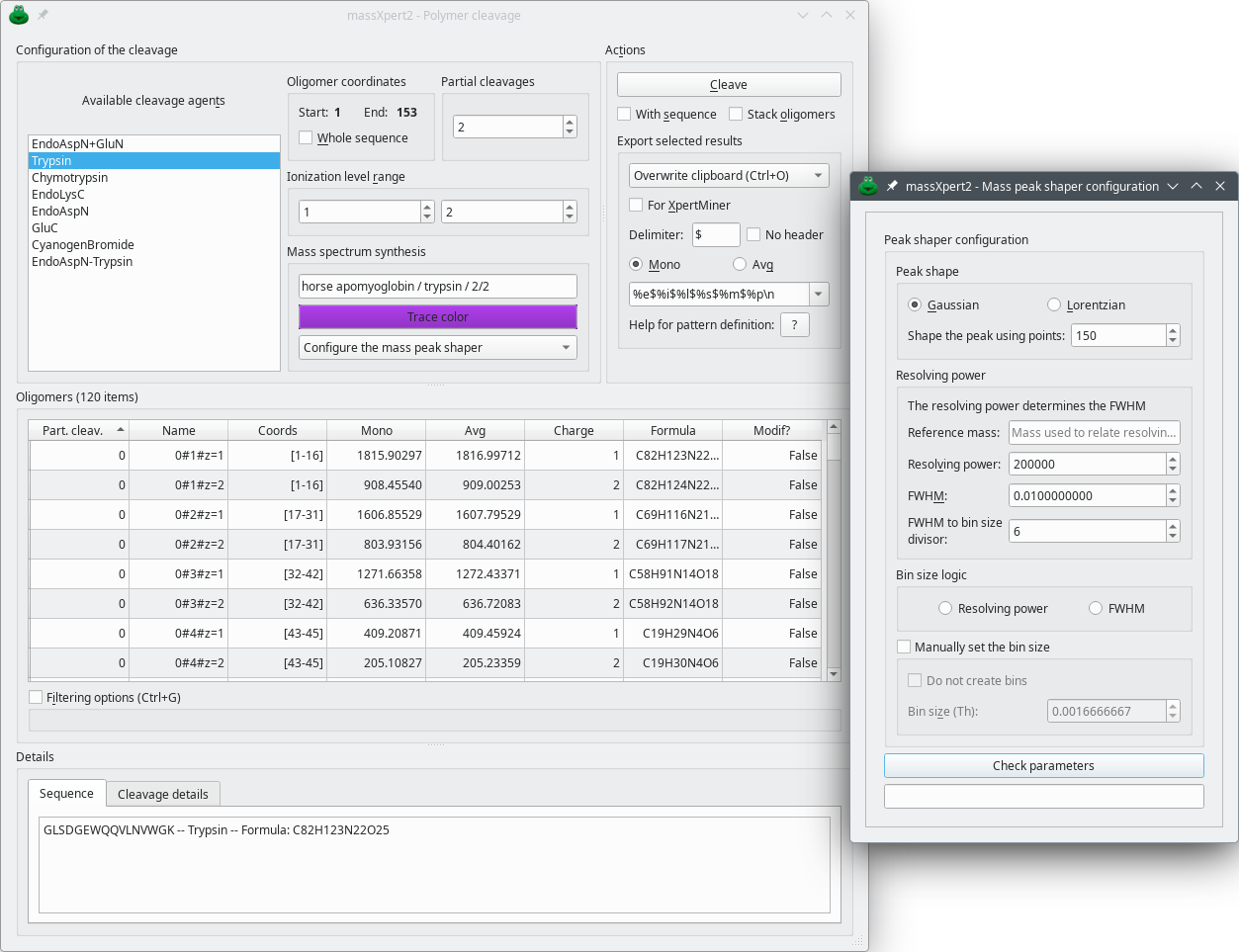The image size is (1239, 952).
Task: Select the Lorentzian peak shape radio button
Action: point(1054,305)
